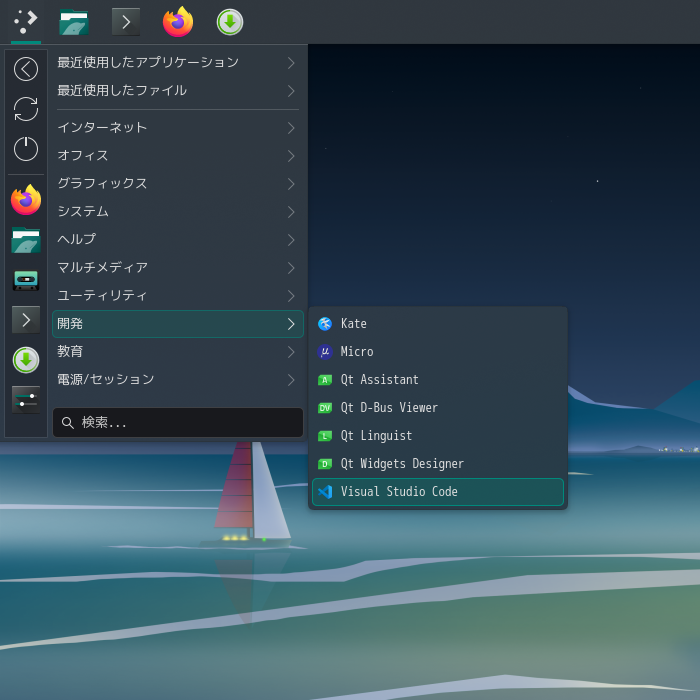Launch Qt Widgets Designer text entry
700x700 pixels.
tap(402, 464)
